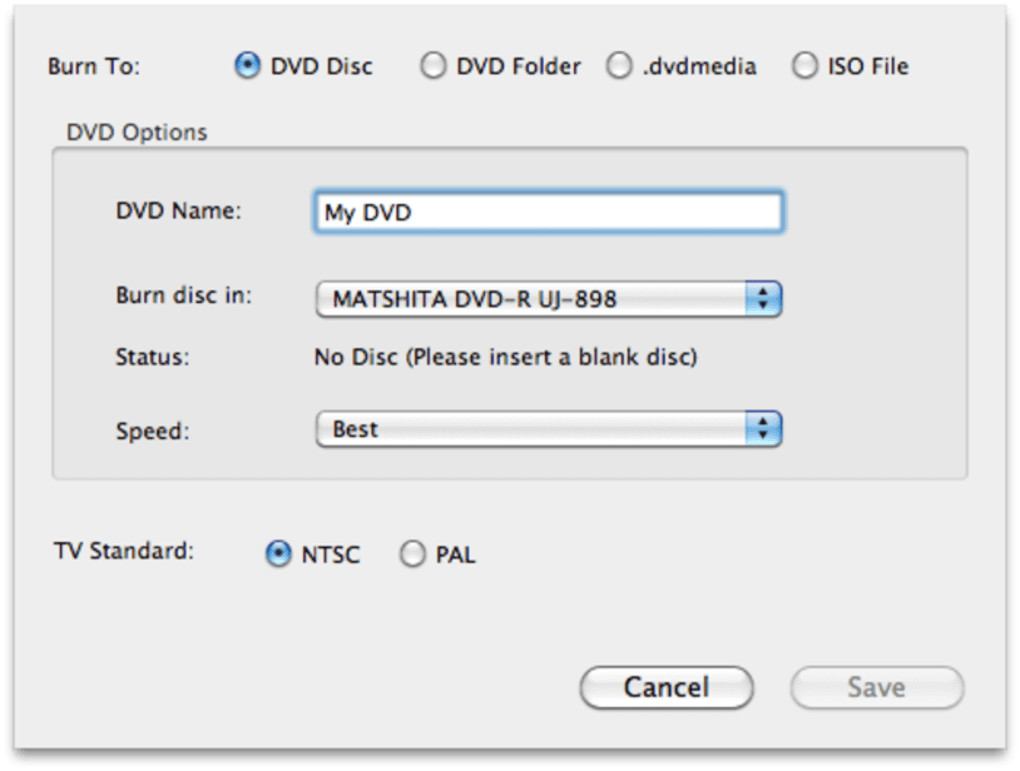The width and height of the screenshot is (1020, 771).
Task: Select the NTSC TV standard
Action: [x=278, y=554]
